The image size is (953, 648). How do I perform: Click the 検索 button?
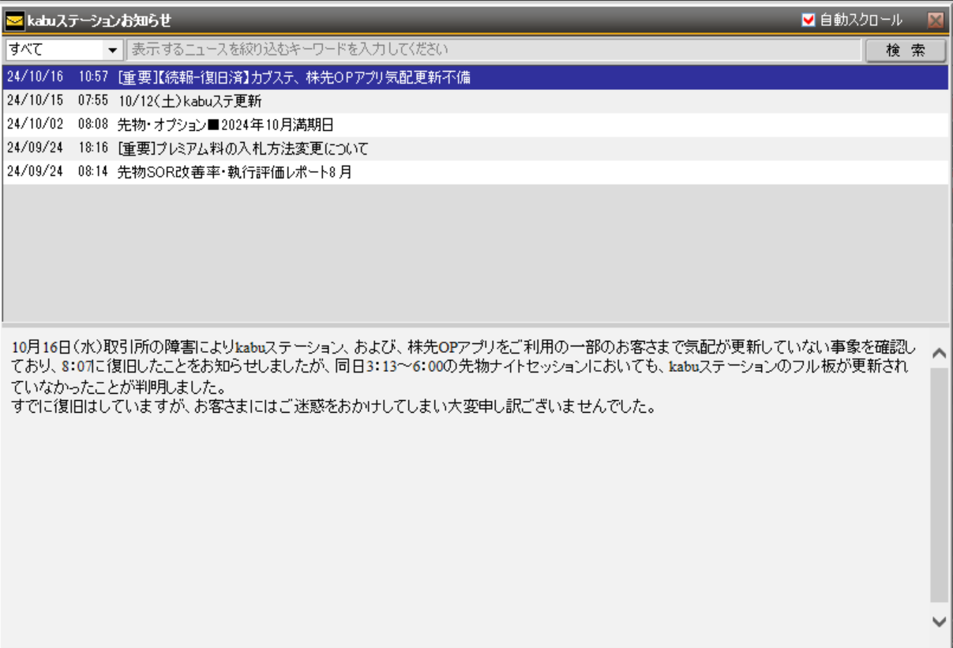click(906, 50)
